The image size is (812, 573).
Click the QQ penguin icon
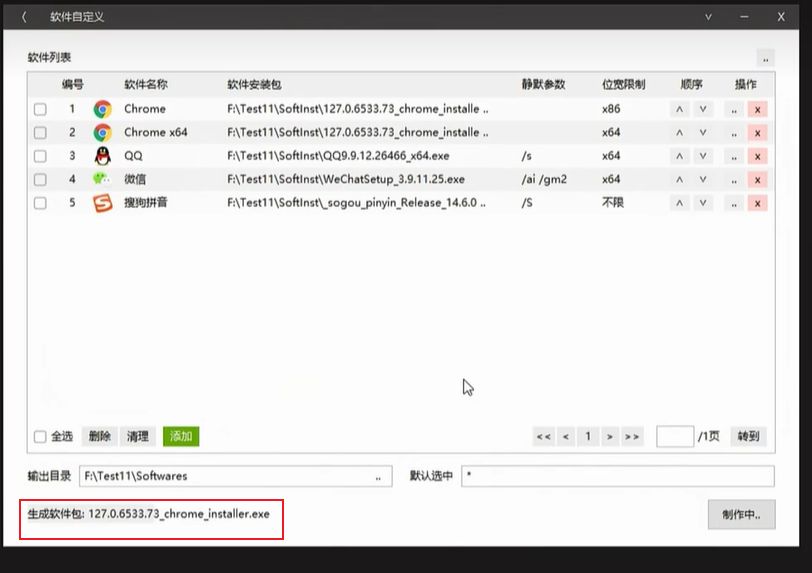(x=102, y=156)
